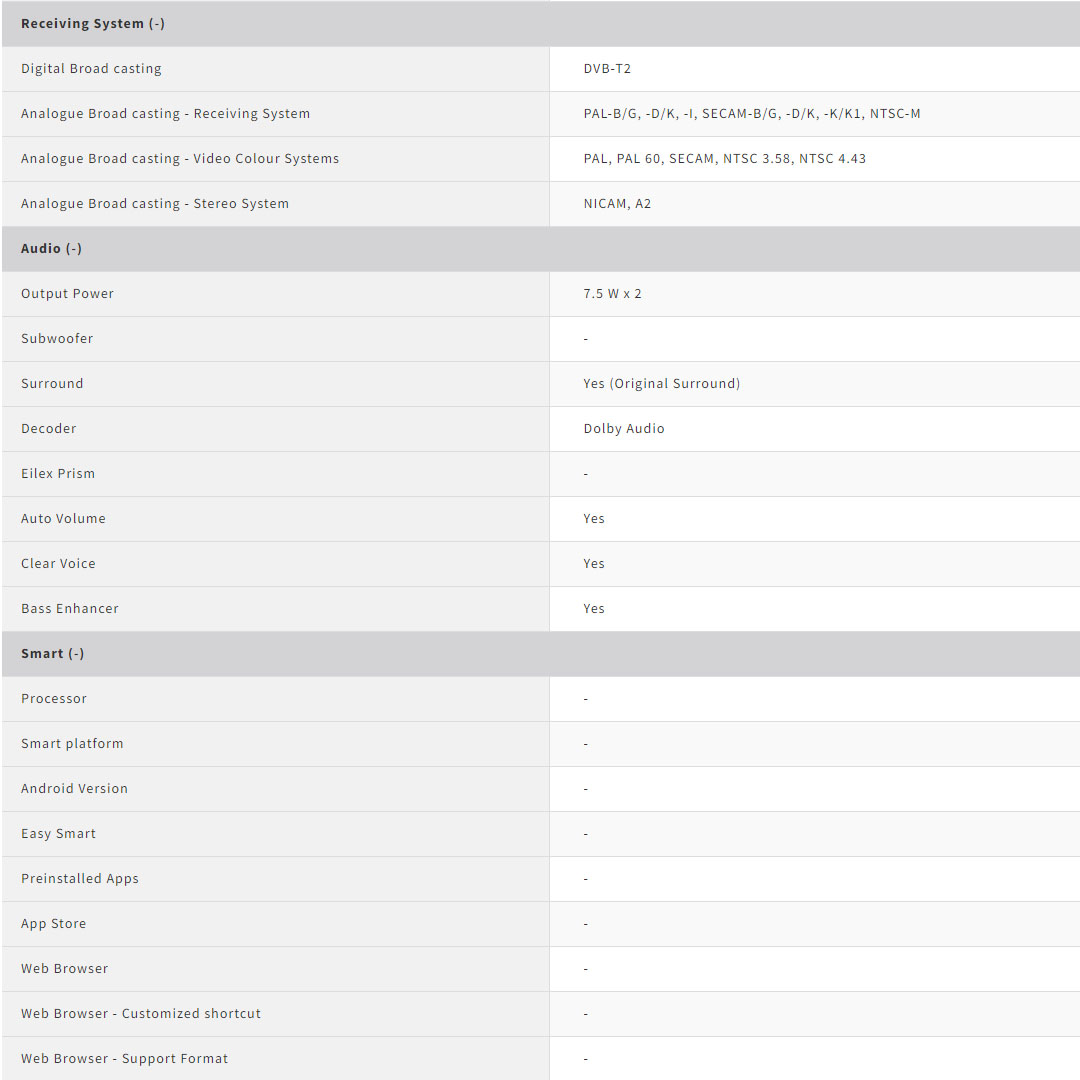Click the Output Power row label

[x=67, y=294]
